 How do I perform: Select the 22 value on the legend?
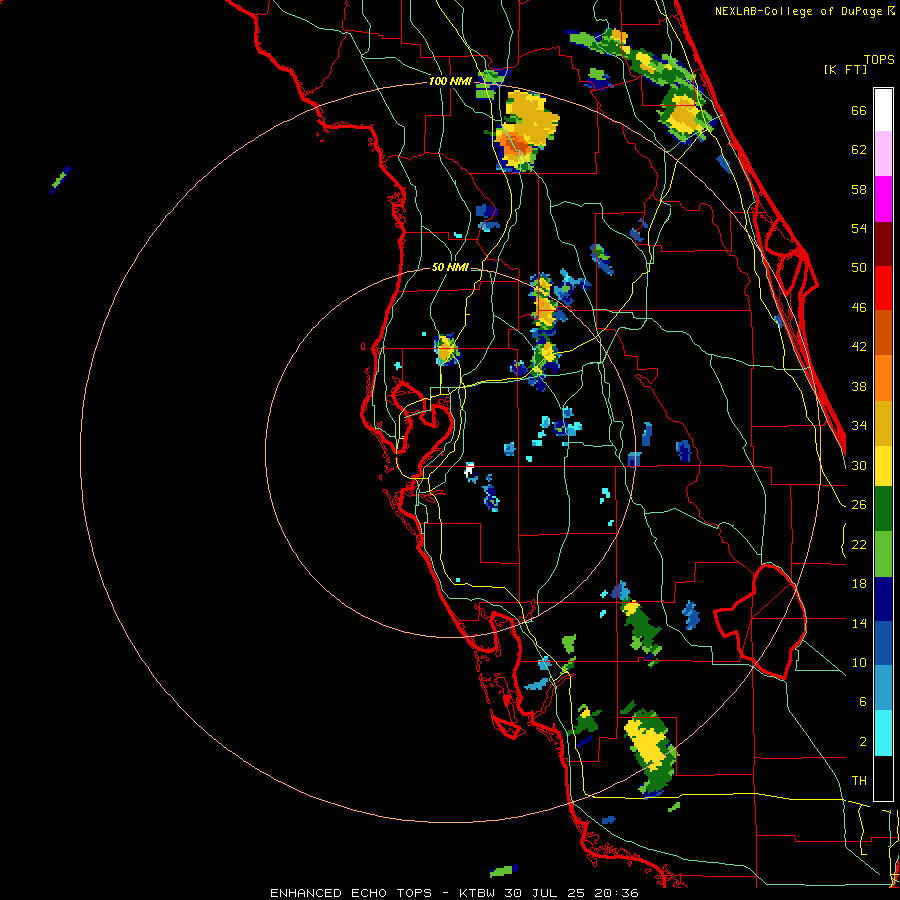tap(859, 544)
